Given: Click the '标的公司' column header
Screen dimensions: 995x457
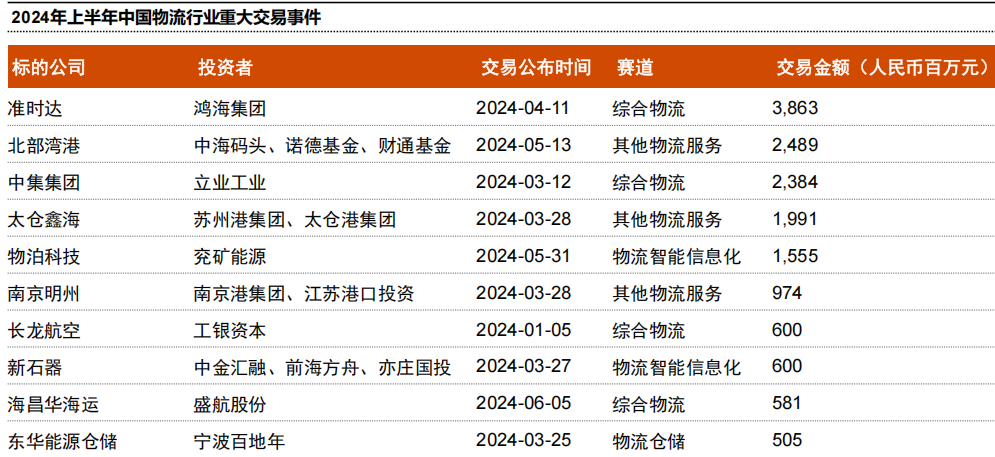Looking at the screenshot, I should [48, 67].
